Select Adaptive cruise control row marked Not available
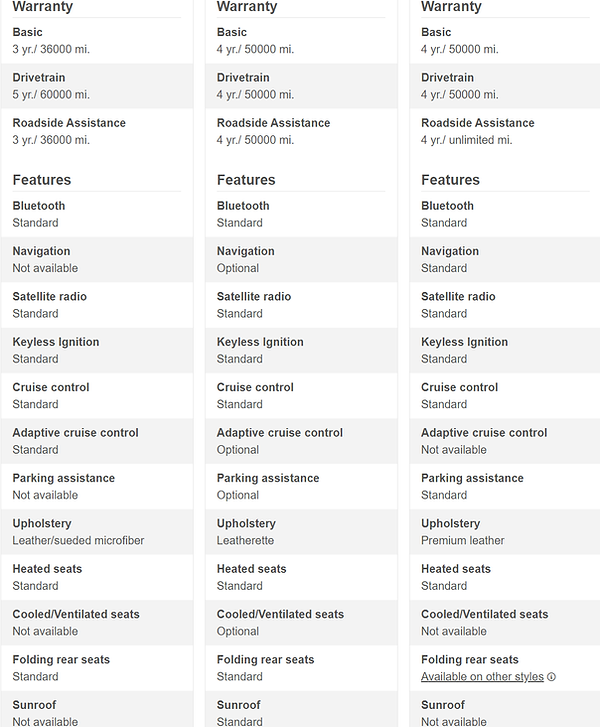600x727 pixels. pos(505,441)
